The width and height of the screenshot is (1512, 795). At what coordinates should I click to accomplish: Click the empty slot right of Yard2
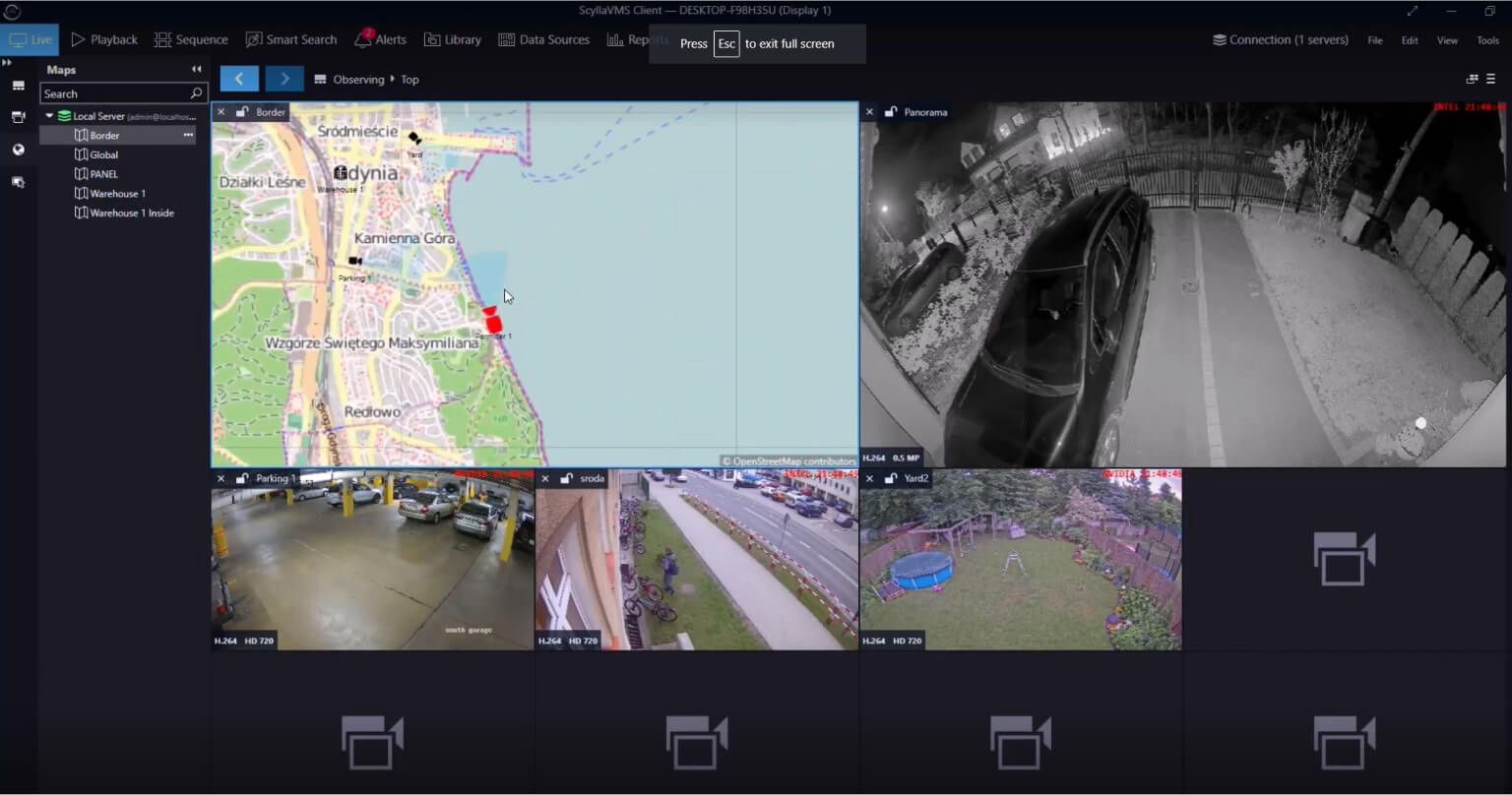pos(1345,560)
